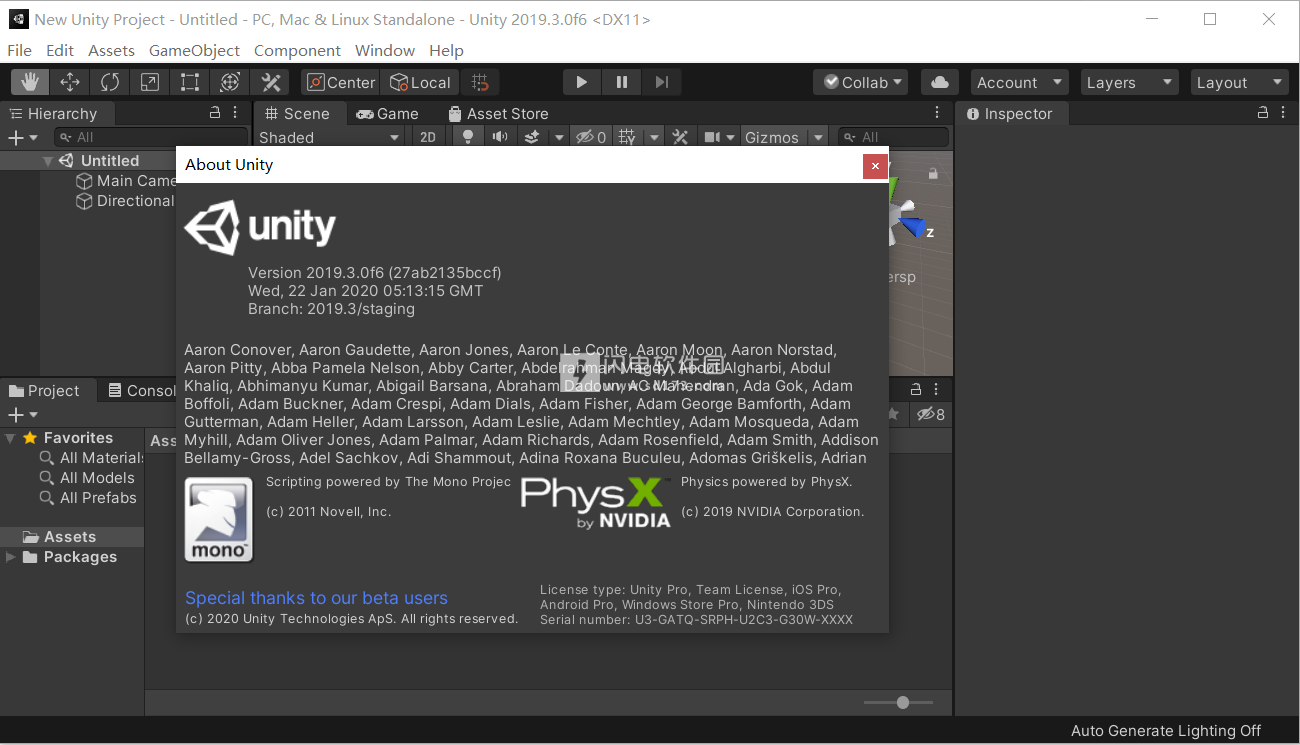Viewport: 1300px width, 745px height.
Task: Click the Pause button
Action: tap(622, 82)
